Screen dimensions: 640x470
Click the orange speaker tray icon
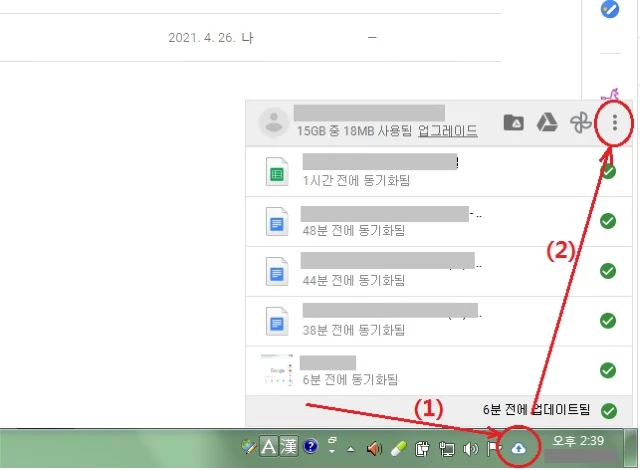tap(373, 449)
